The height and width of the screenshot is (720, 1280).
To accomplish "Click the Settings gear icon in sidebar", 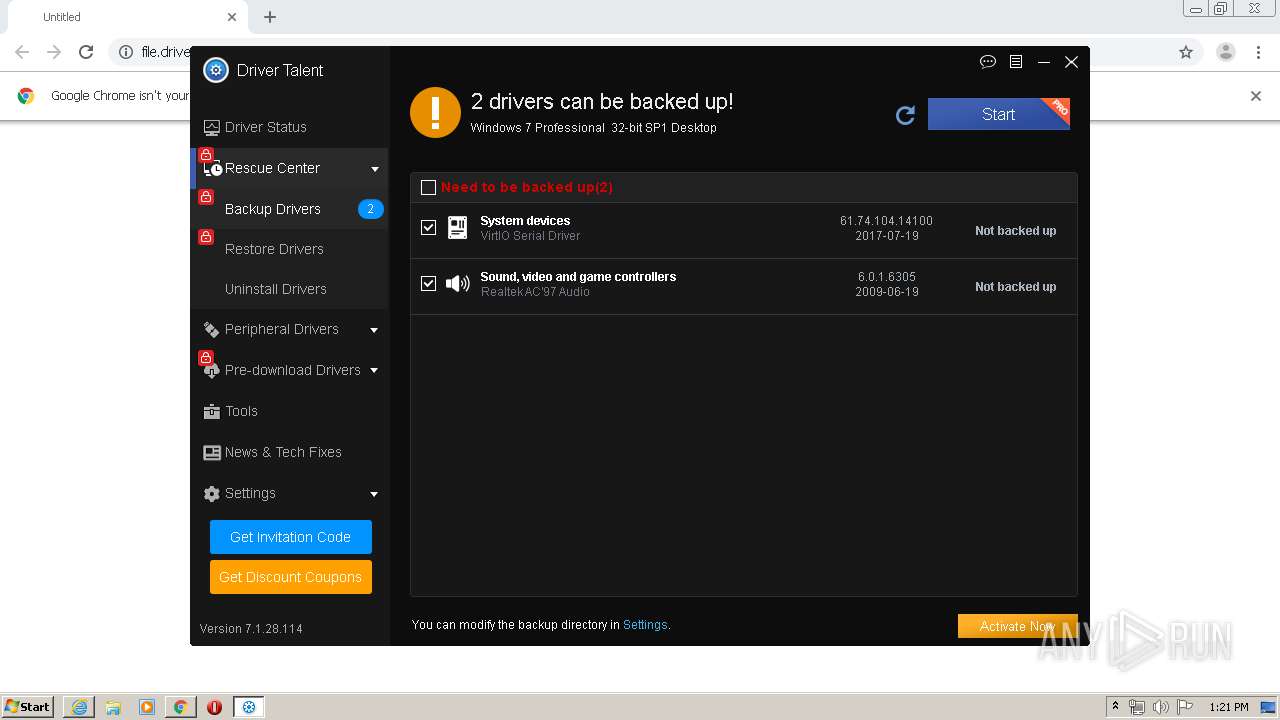I will pyautogui.click(x=211, y=494).
